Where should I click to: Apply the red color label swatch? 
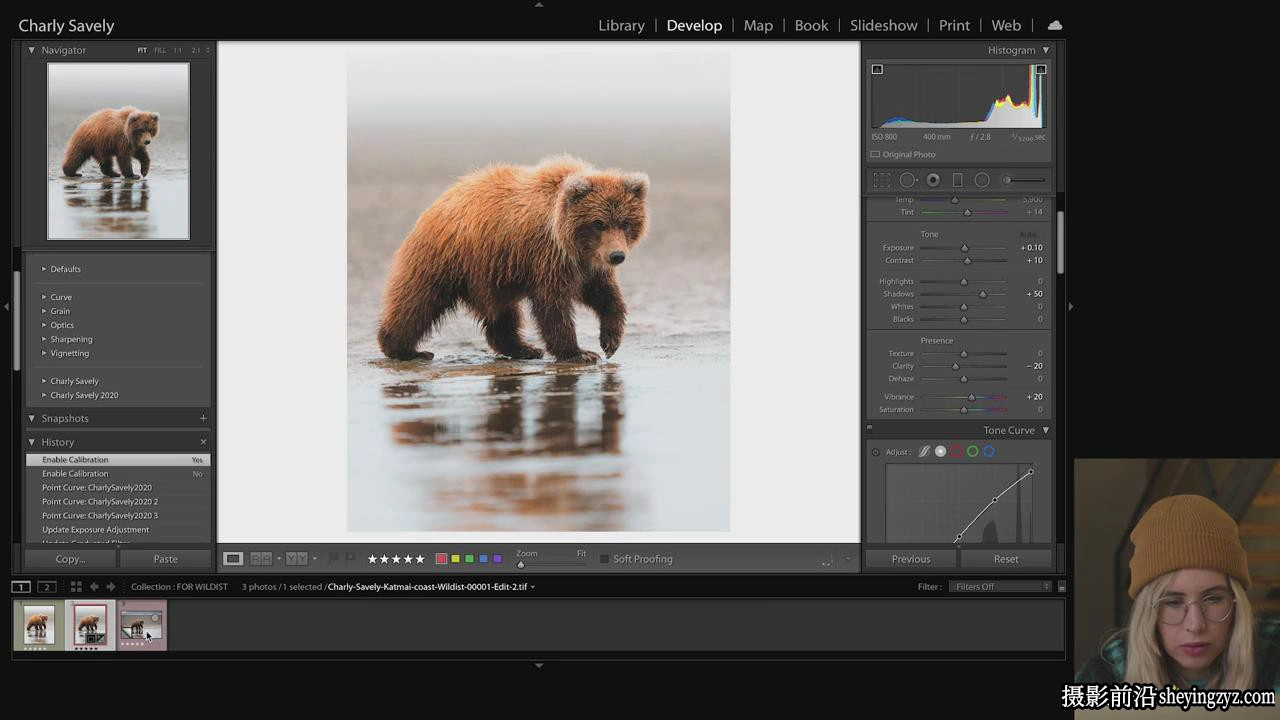click(441, 559)
